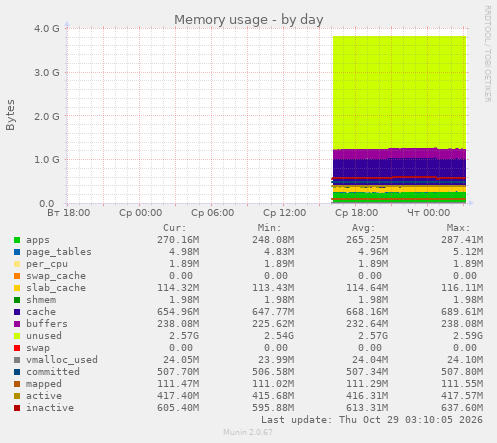Click the 'vmalloc_used' legend label
497x443 pixels.
62,360
